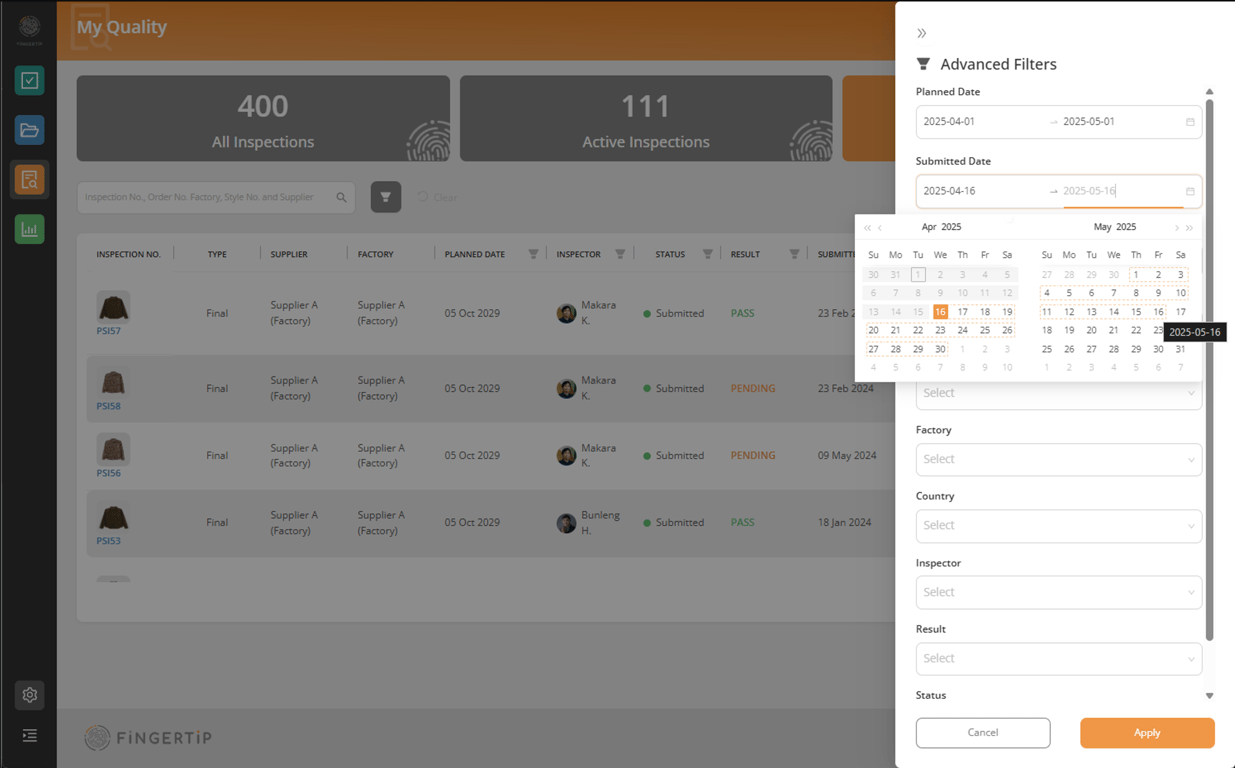Click the advanced filter funnel button
This screenshot has width=1235, height=768.
(x=386, y=197)
